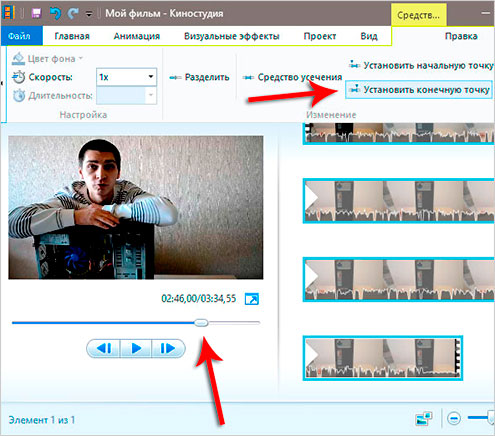The height and width of the screenshot is (436, 495).
Task: Click the Undo arrow icon
Action: coord(55,13)
